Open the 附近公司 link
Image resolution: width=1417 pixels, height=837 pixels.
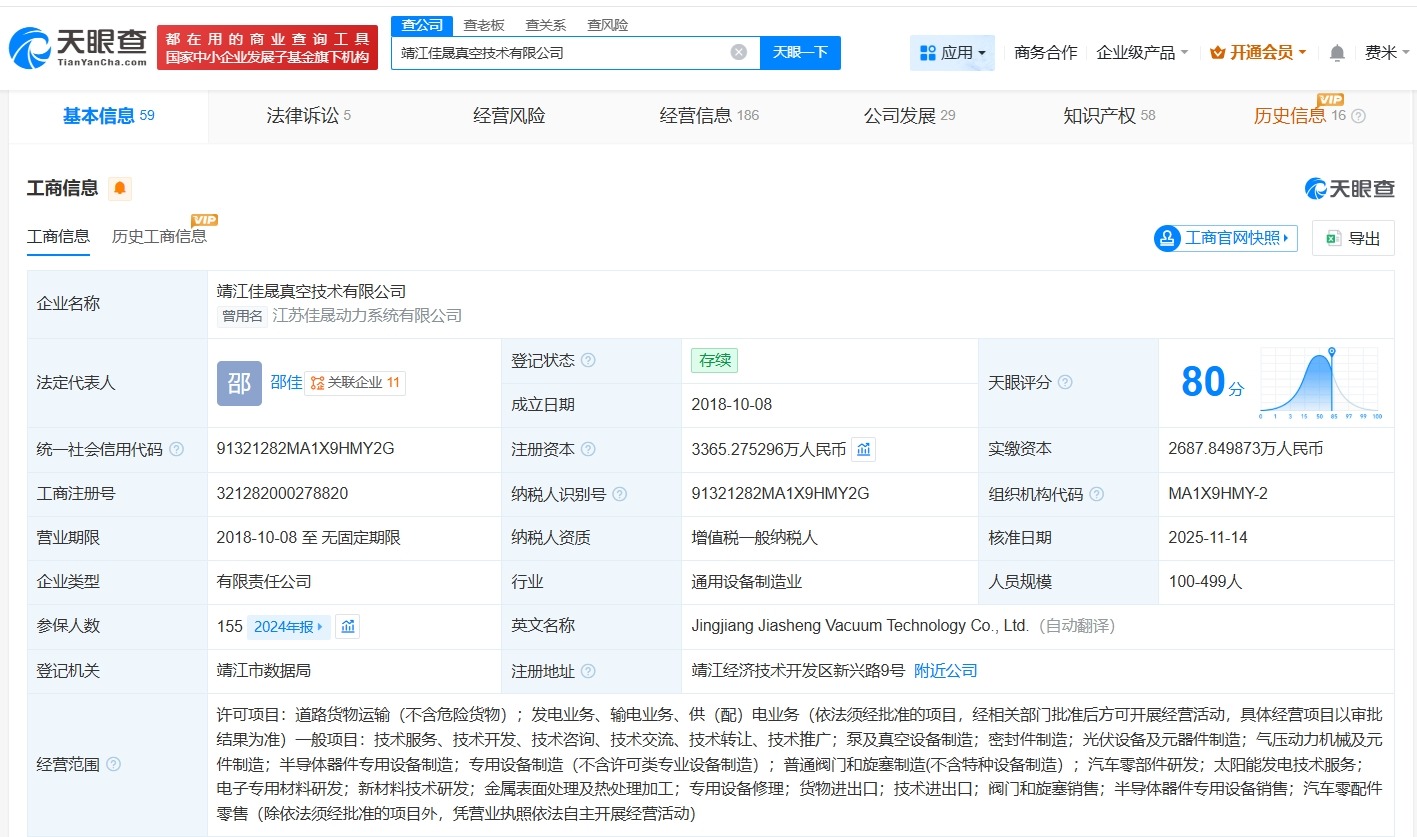pos(944,670)
